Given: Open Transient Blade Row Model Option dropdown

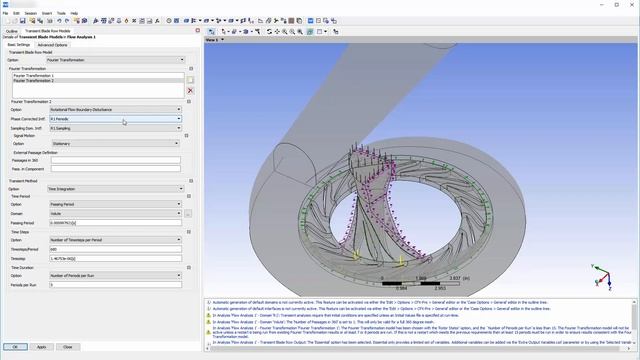Looking at the screenshot, I should [x=115, y=60].
